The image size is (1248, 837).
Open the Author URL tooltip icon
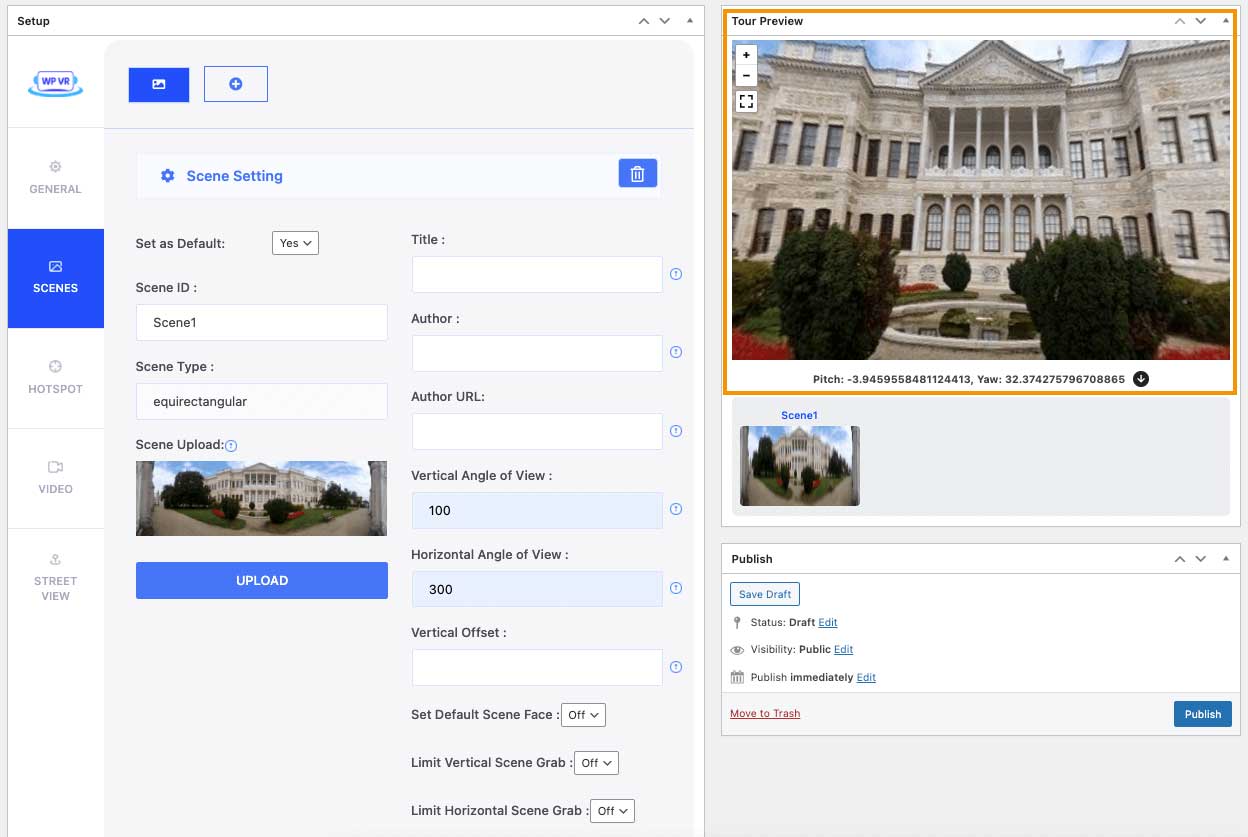click(676, 430)
